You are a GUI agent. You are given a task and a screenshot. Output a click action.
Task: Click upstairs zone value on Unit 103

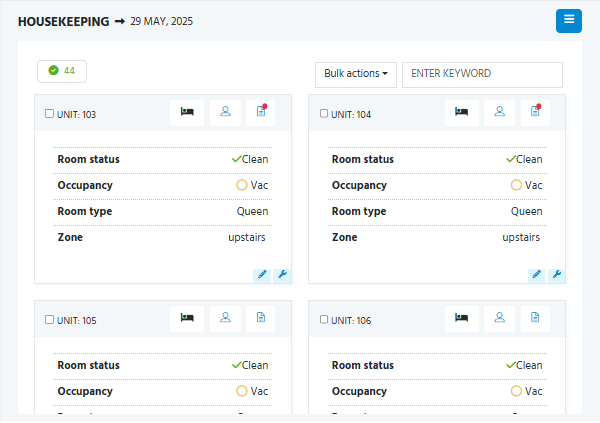(247, 237)
